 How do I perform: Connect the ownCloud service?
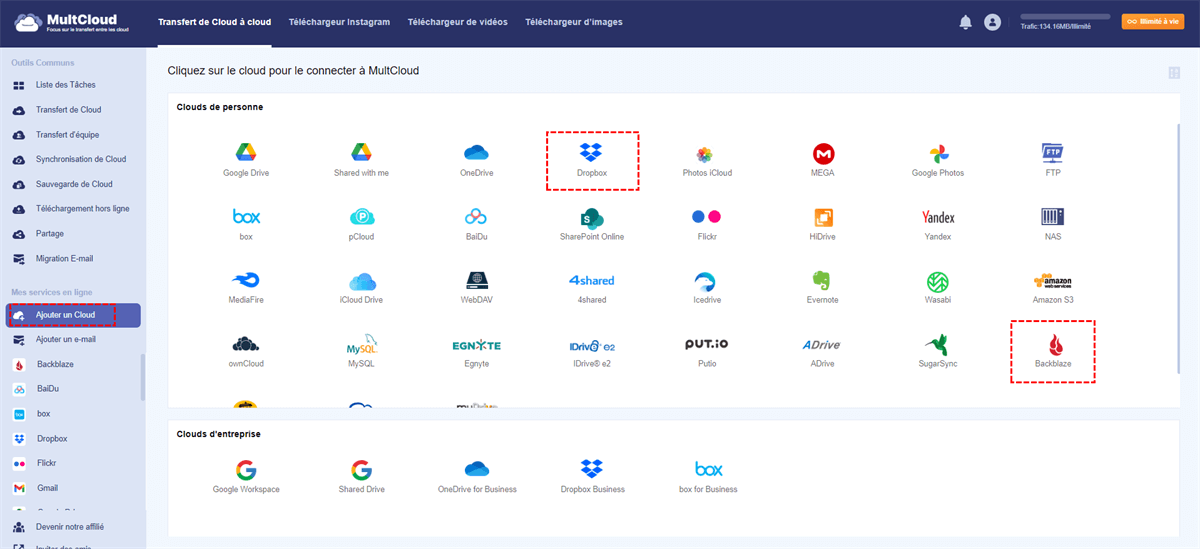point(246,345)
